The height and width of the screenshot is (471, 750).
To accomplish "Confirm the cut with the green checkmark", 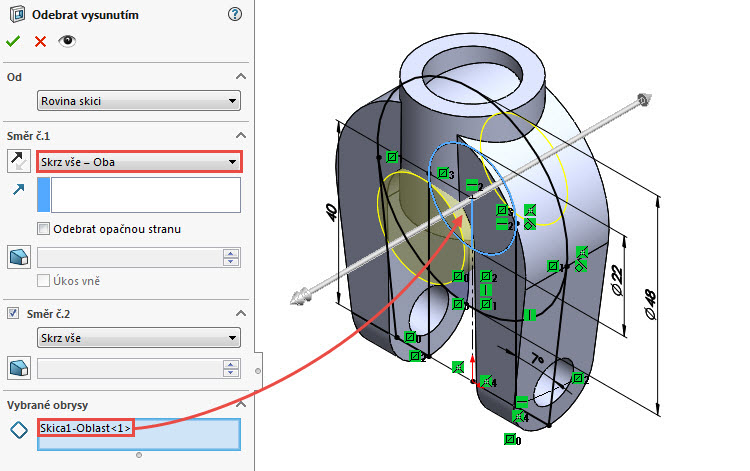I will click(13, 42).
